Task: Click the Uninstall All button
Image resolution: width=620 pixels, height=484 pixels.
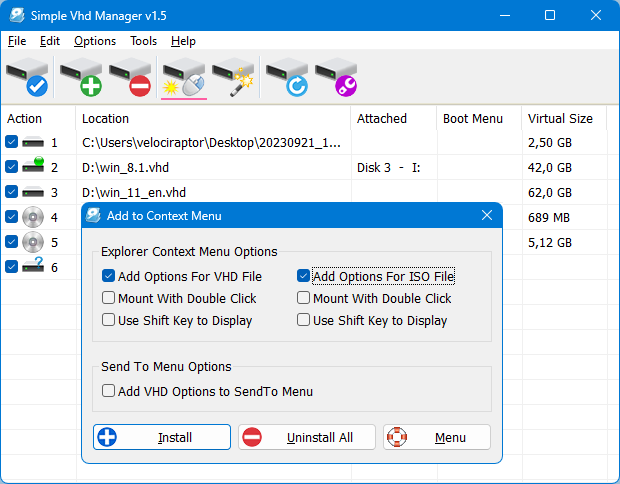Action: [x=307, y=437]
